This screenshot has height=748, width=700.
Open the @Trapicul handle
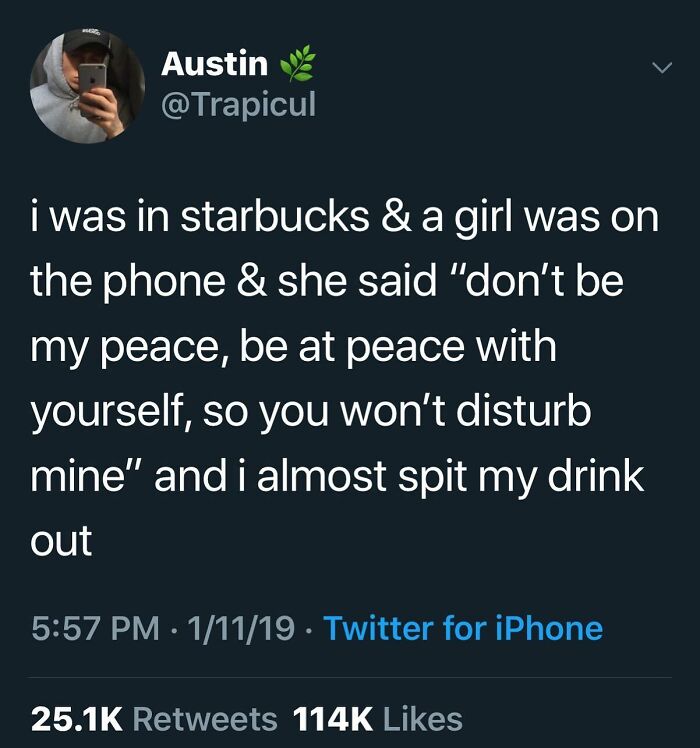click(239, 104)
